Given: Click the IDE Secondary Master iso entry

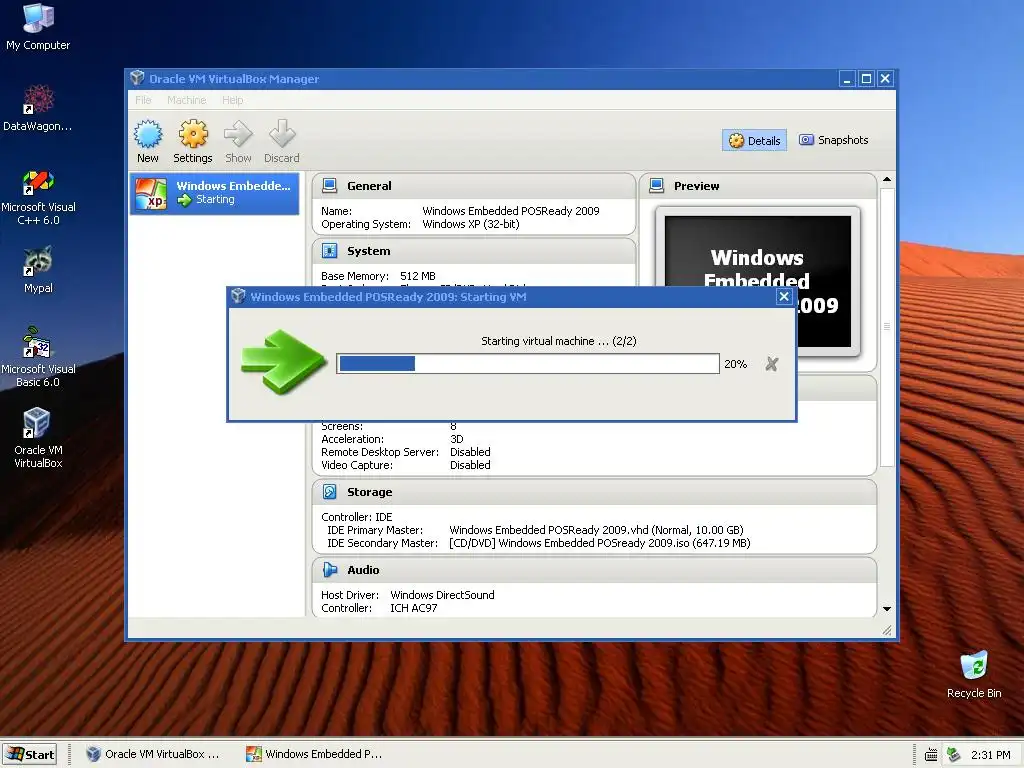Looking at the screenshot, I should [600, 543].
